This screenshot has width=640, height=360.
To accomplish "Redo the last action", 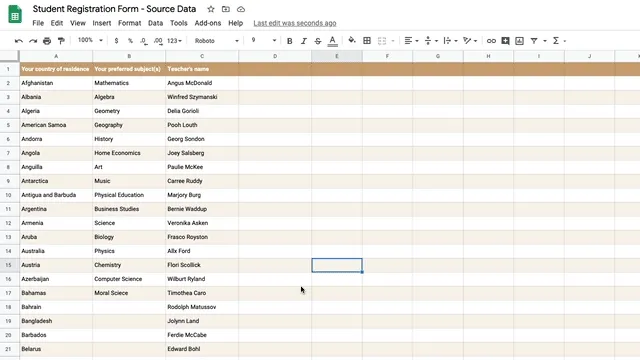I will pyautogui.click(x=33, y=41).
